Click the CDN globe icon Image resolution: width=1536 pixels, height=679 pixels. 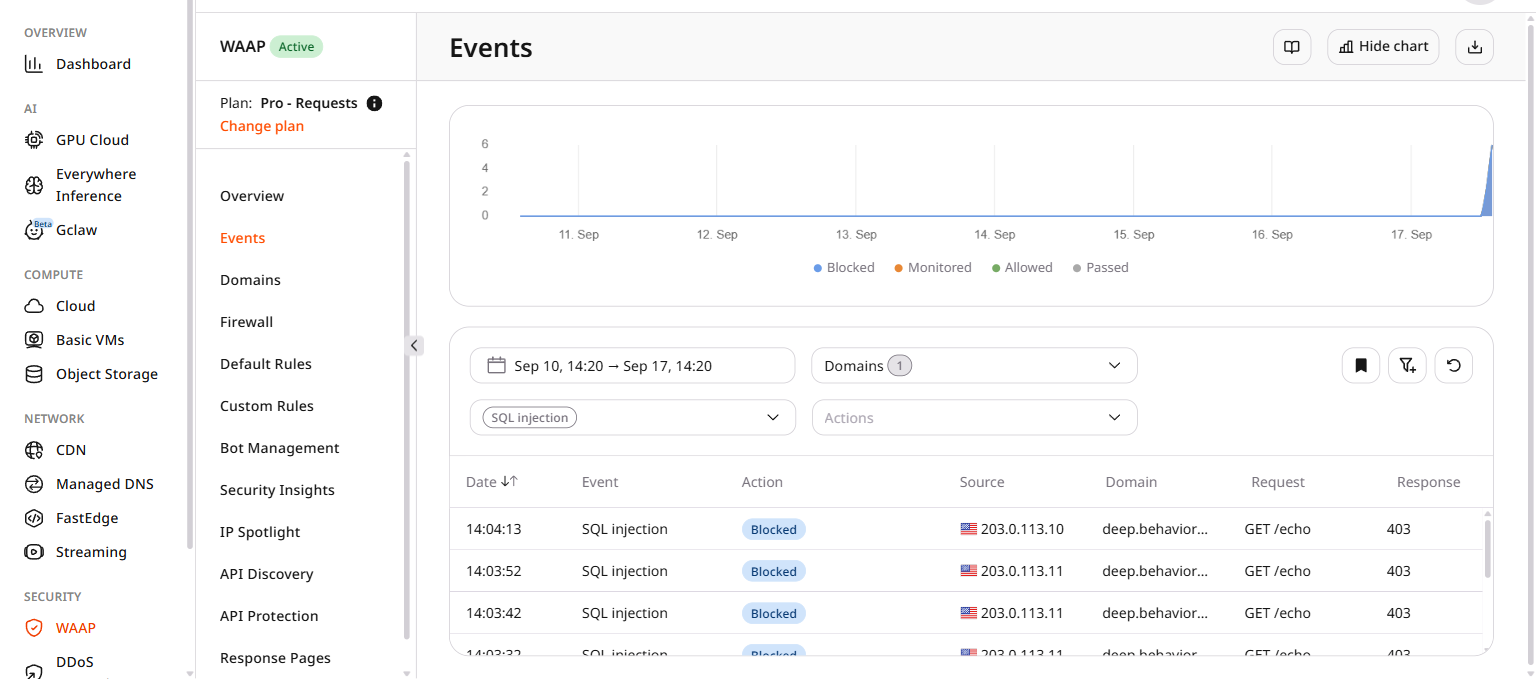click(x=34, y=450)
